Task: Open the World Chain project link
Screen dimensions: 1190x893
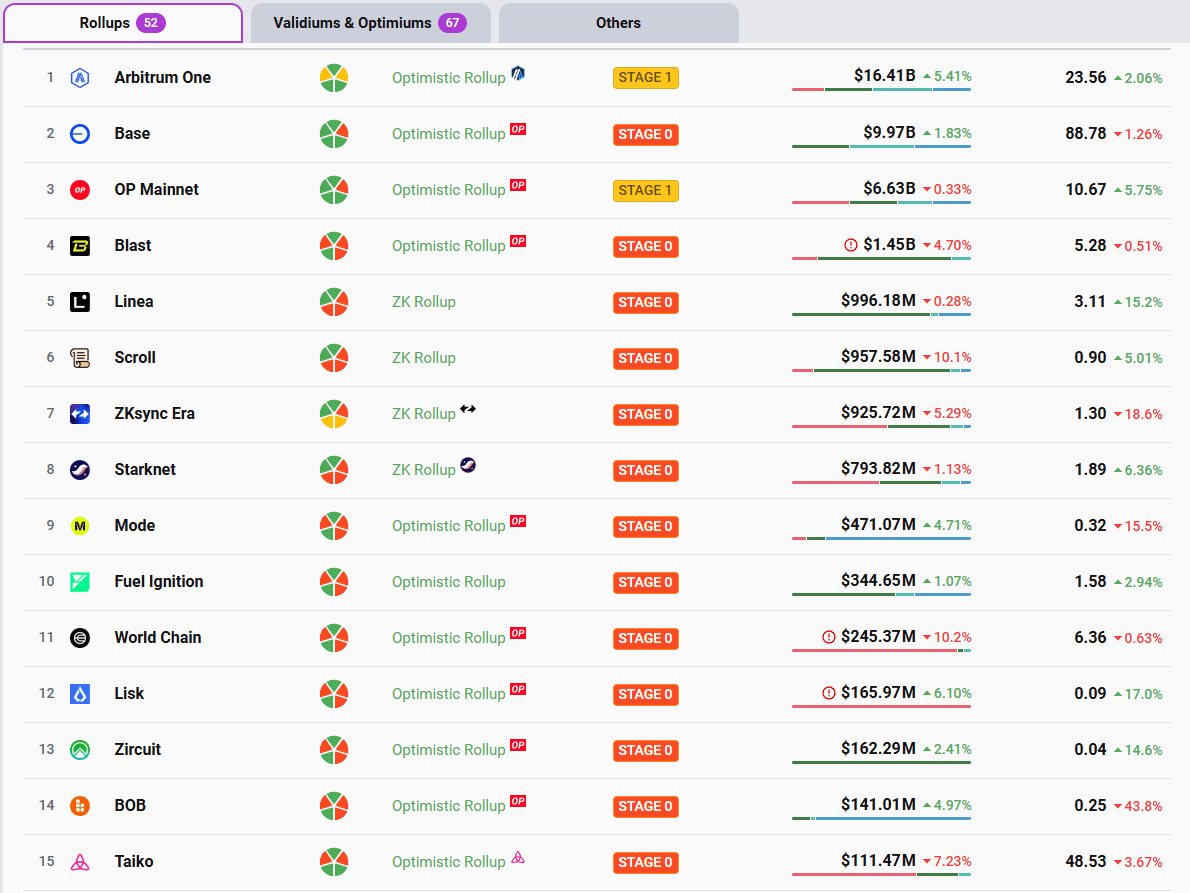Action: 158,637
